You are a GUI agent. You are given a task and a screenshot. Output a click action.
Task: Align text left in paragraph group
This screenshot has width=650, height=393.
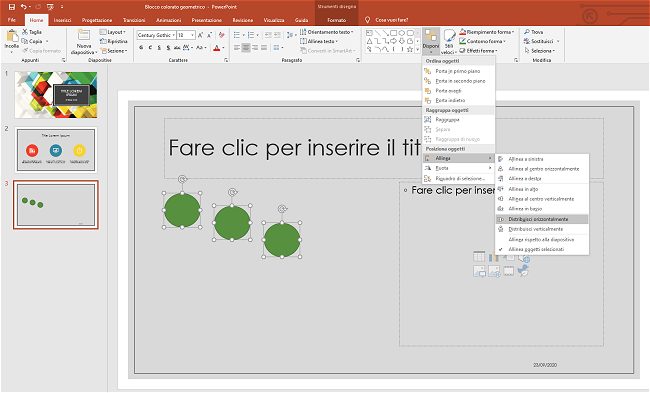click(x=237, y=48)
